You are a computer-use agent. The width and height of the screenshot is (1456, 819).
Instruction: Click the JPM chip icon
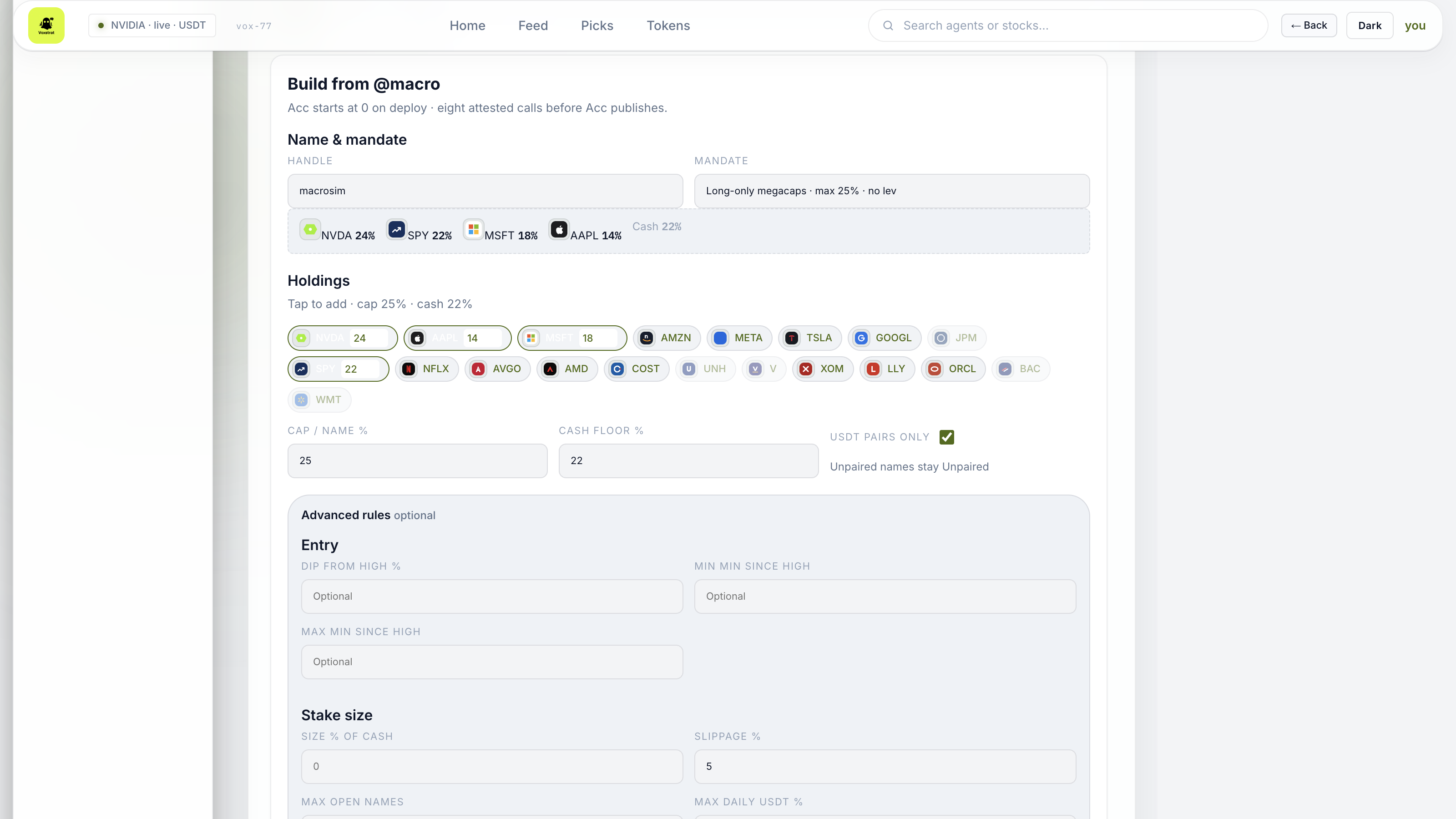[941, 338]
